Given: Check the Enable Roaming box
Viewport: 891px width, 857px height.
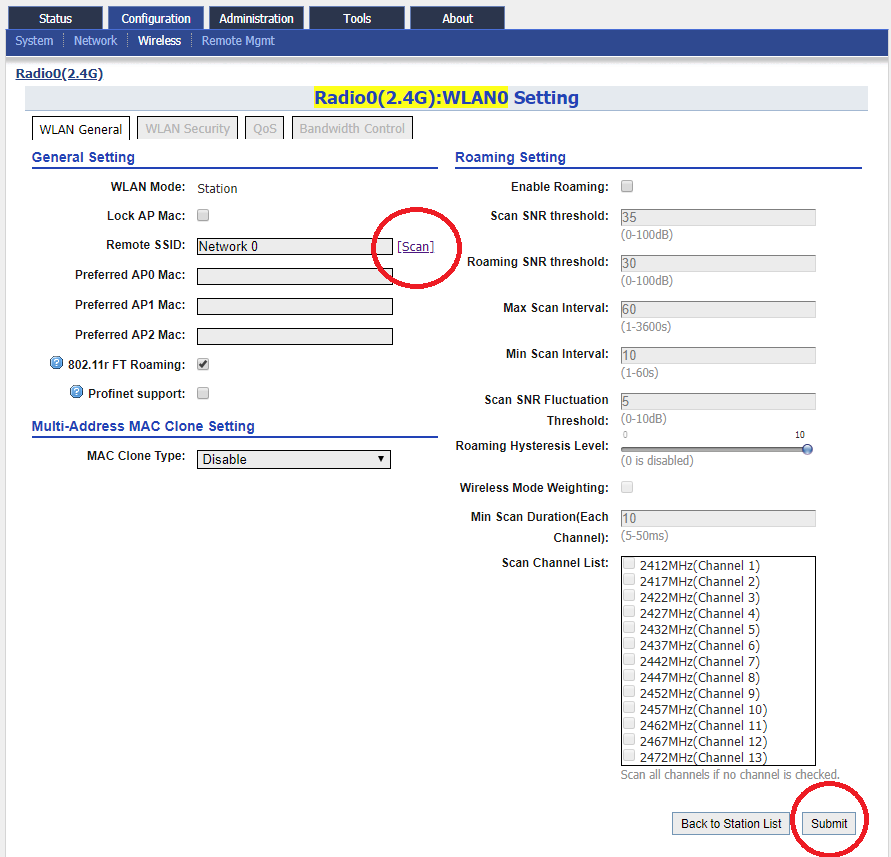Looking at the screenshot, I should (627, 186).
